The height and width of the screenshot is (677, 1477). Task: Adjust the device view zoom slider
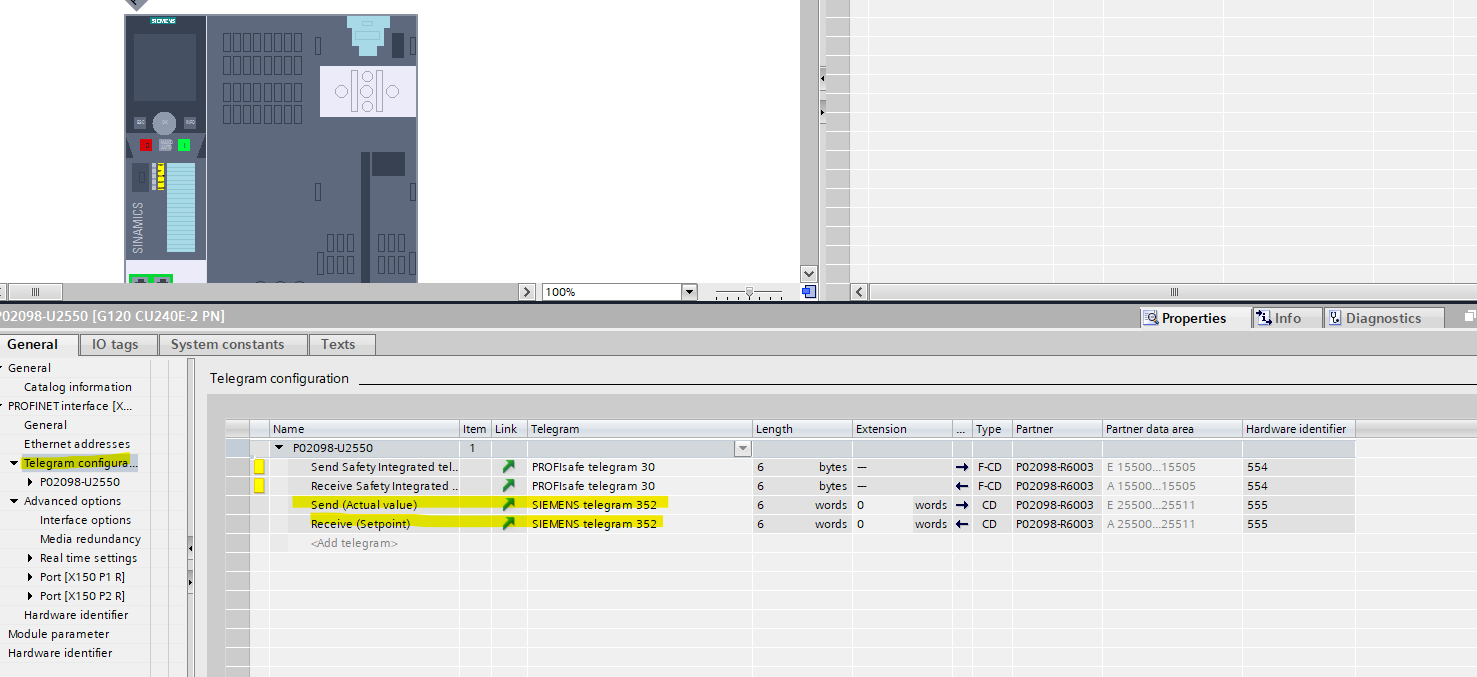(x=749, y=292)
